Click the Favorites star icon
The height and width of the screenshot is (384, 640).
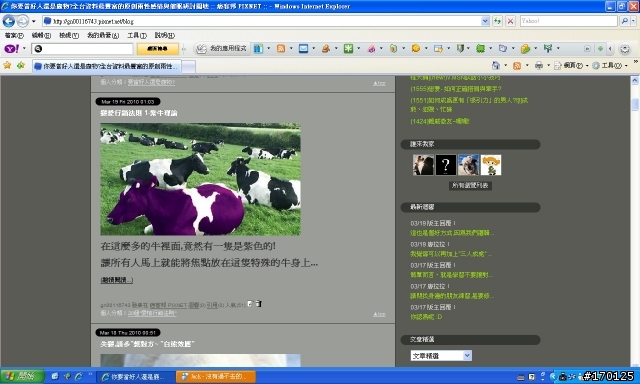pyautogui.click(x=7, y=65)
